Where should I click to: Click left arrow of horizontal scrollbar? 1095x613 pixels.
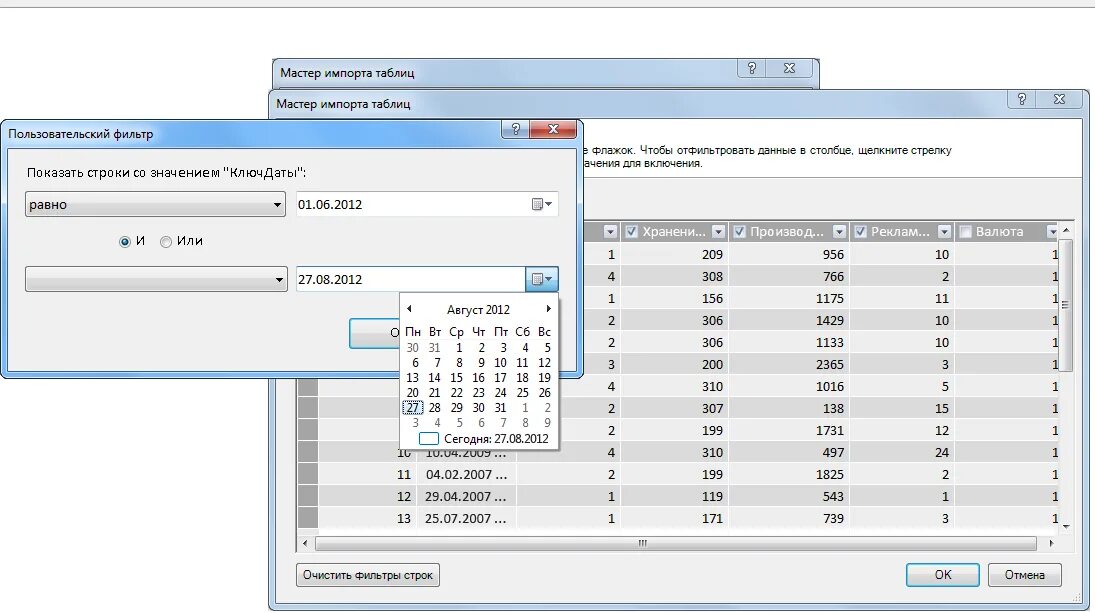pos(304,543)
